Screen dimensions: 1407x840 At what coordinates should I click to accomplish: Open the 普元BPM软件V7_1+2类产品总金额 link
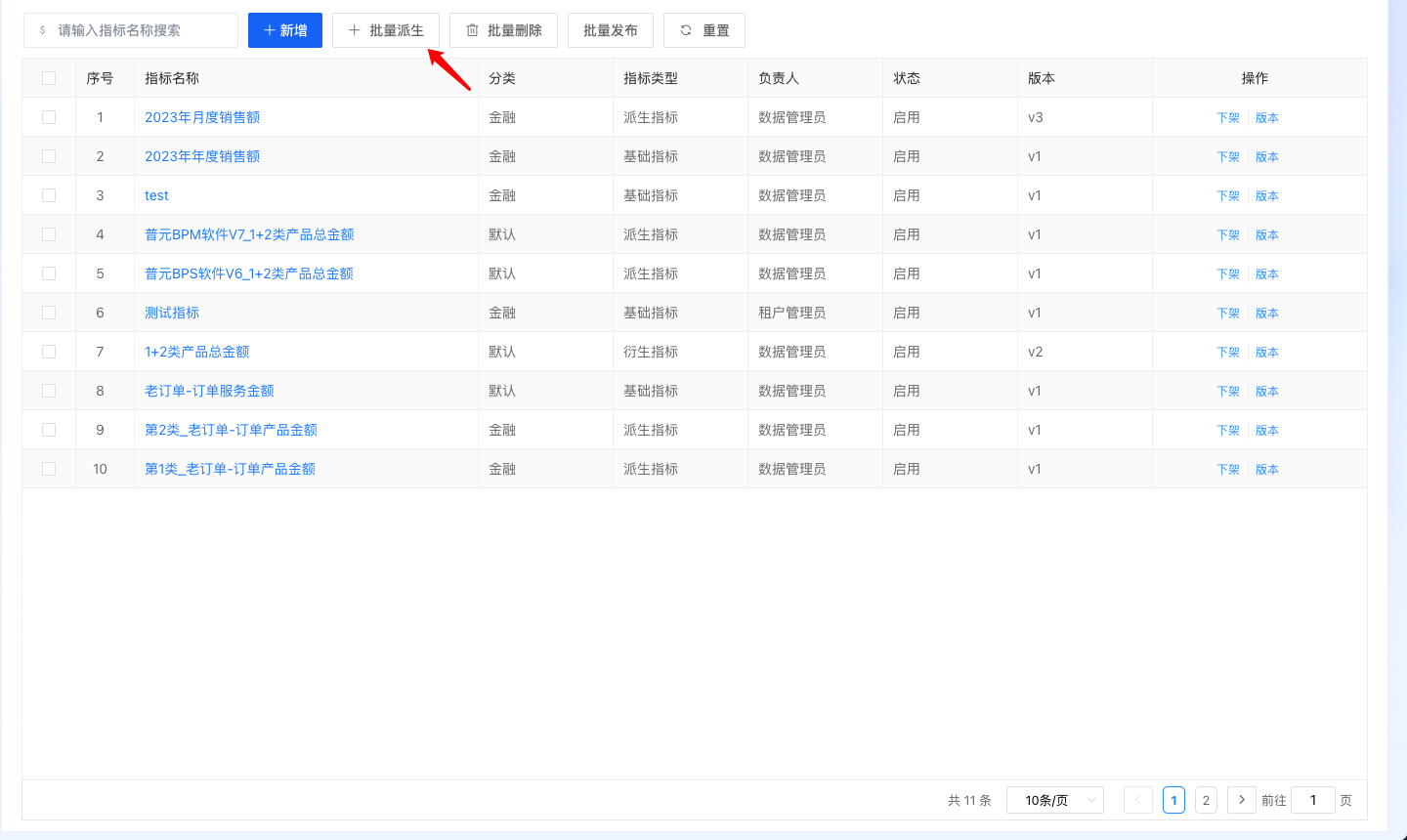click(249, 234)
